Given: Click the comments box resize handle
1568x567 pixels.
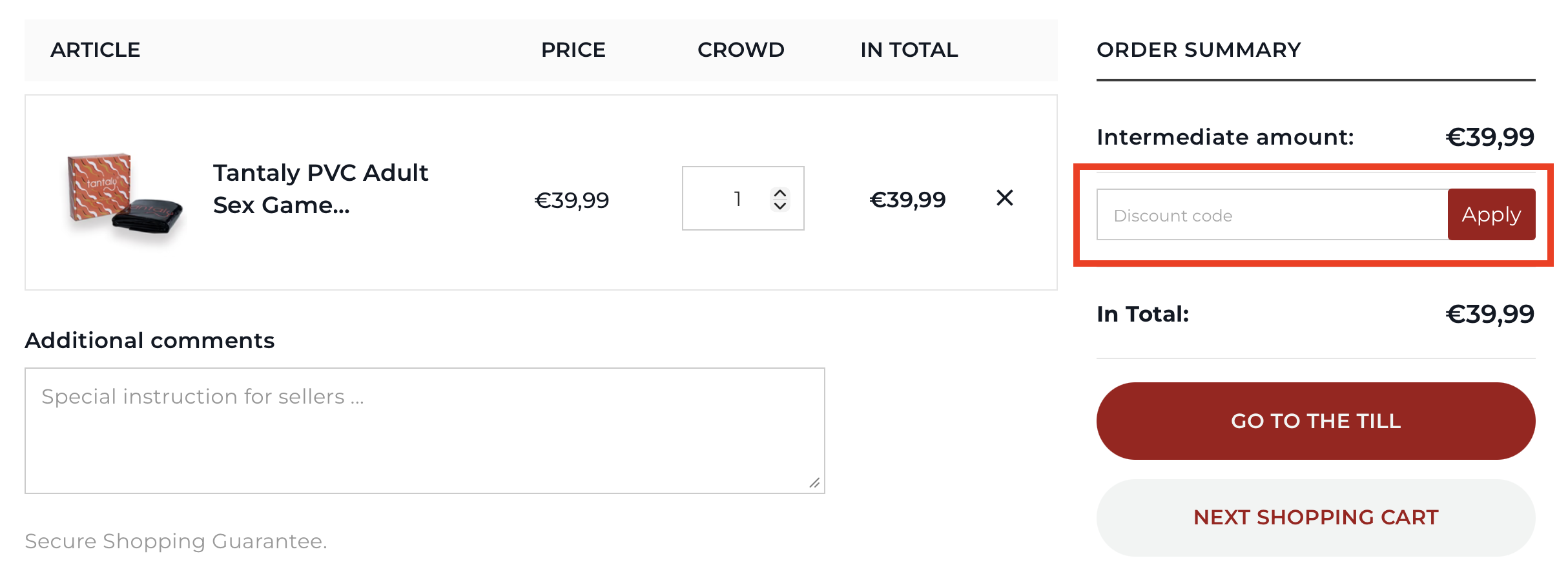Looking at the screenshot, I should 814,483.
